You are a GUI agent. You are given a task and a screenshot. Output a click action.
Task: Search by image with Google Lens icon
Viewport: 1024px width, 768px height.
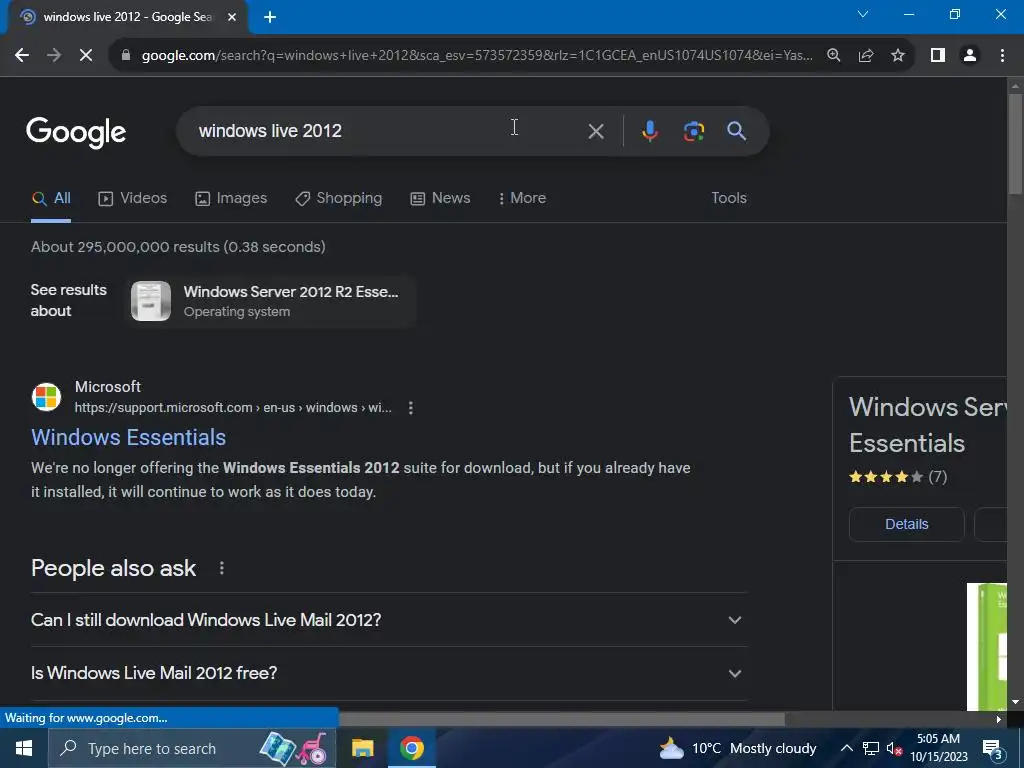(694, 131)
